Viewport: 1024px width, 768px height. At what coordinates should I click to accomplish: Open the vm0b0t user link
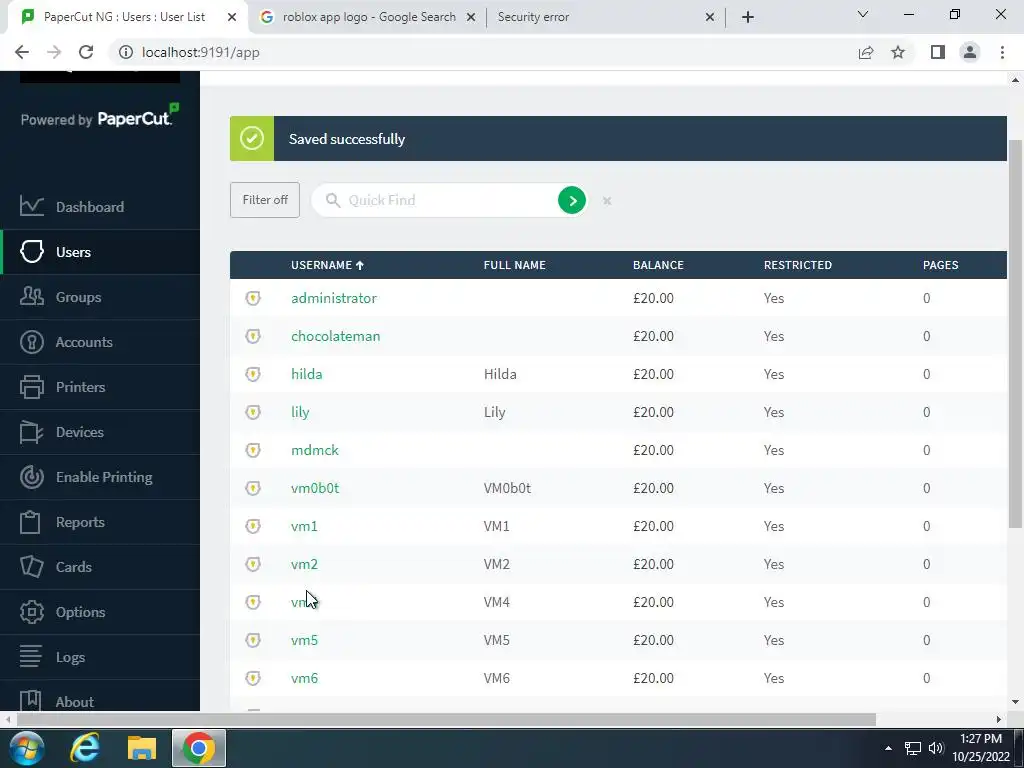(x=315, y=488)
